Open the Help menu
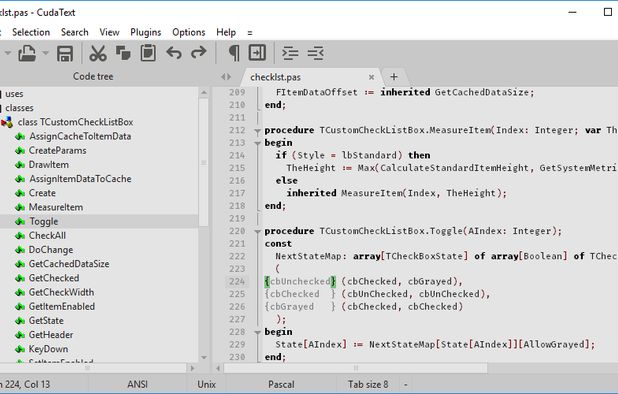 226,32
